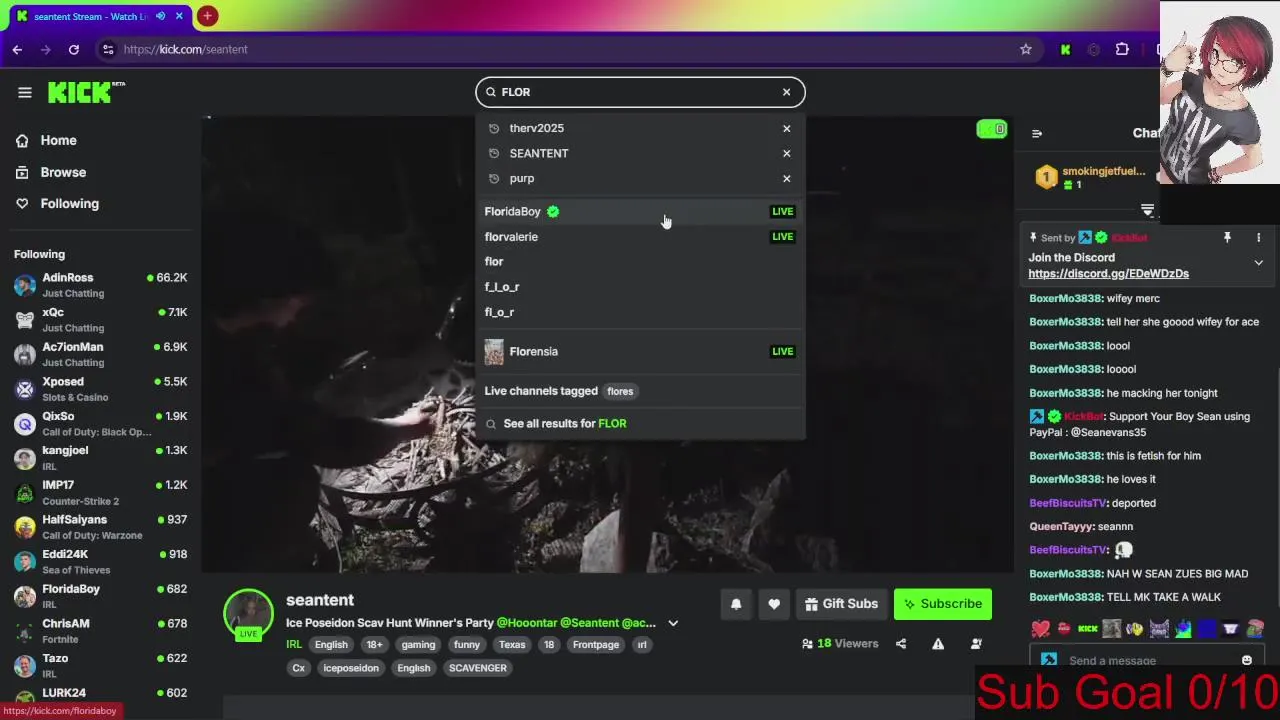Open the Discord invite link
The image size is (1280, 720).
1108,274
